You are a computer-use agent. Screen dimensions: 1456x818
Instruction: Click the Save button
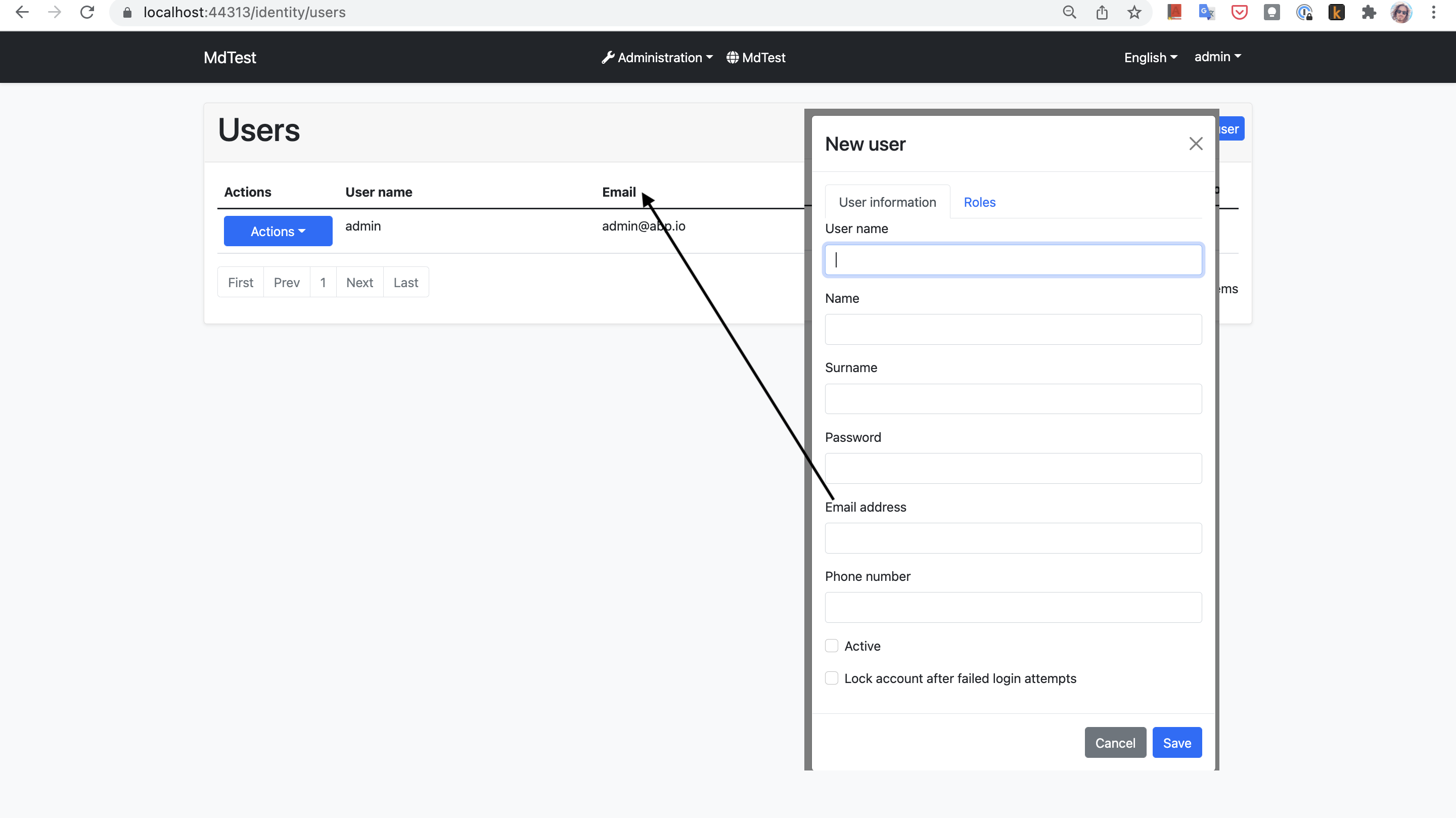pos(1177,742)
